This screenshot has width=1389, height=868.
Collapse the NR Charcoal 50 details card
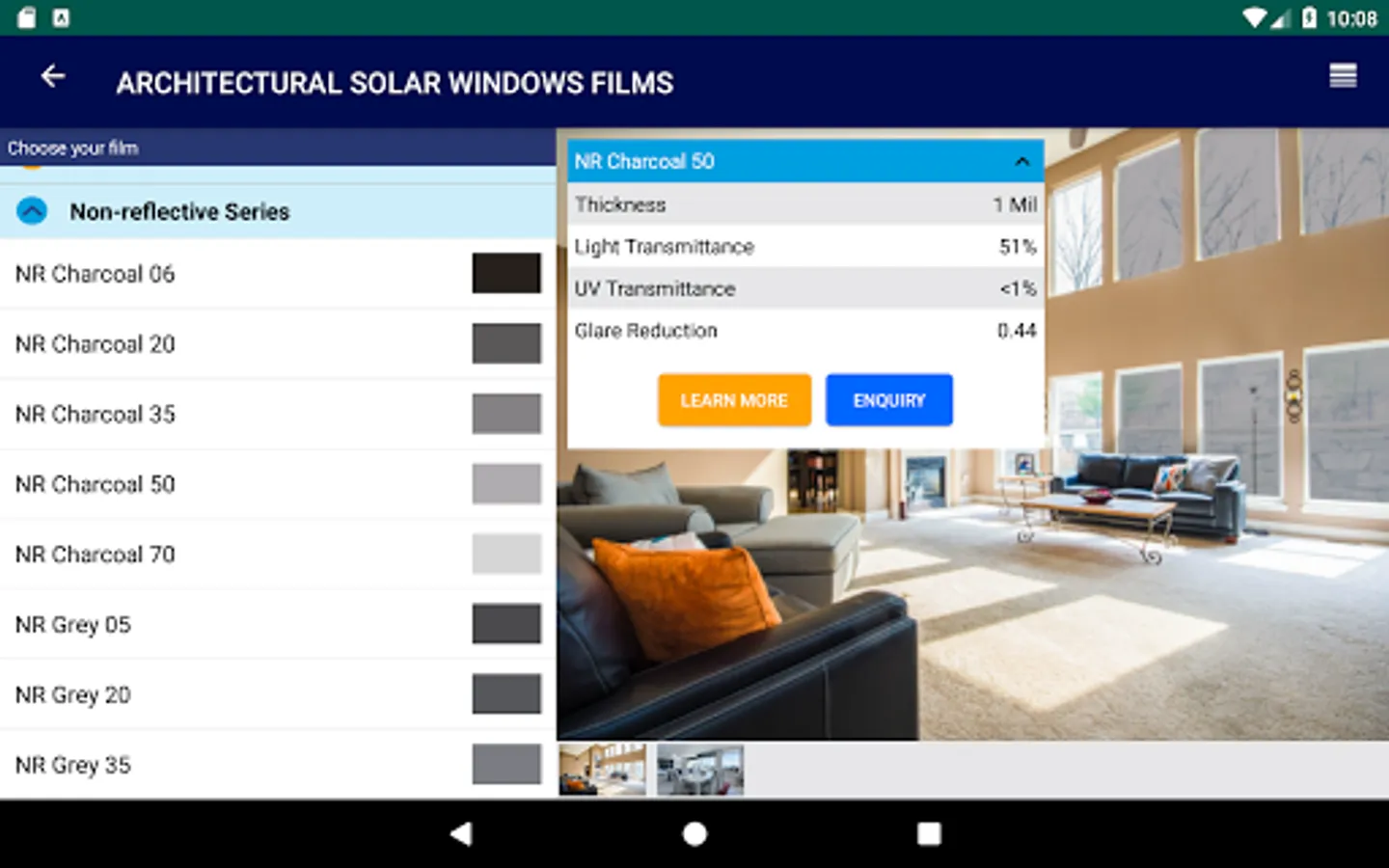point(1021,161)
